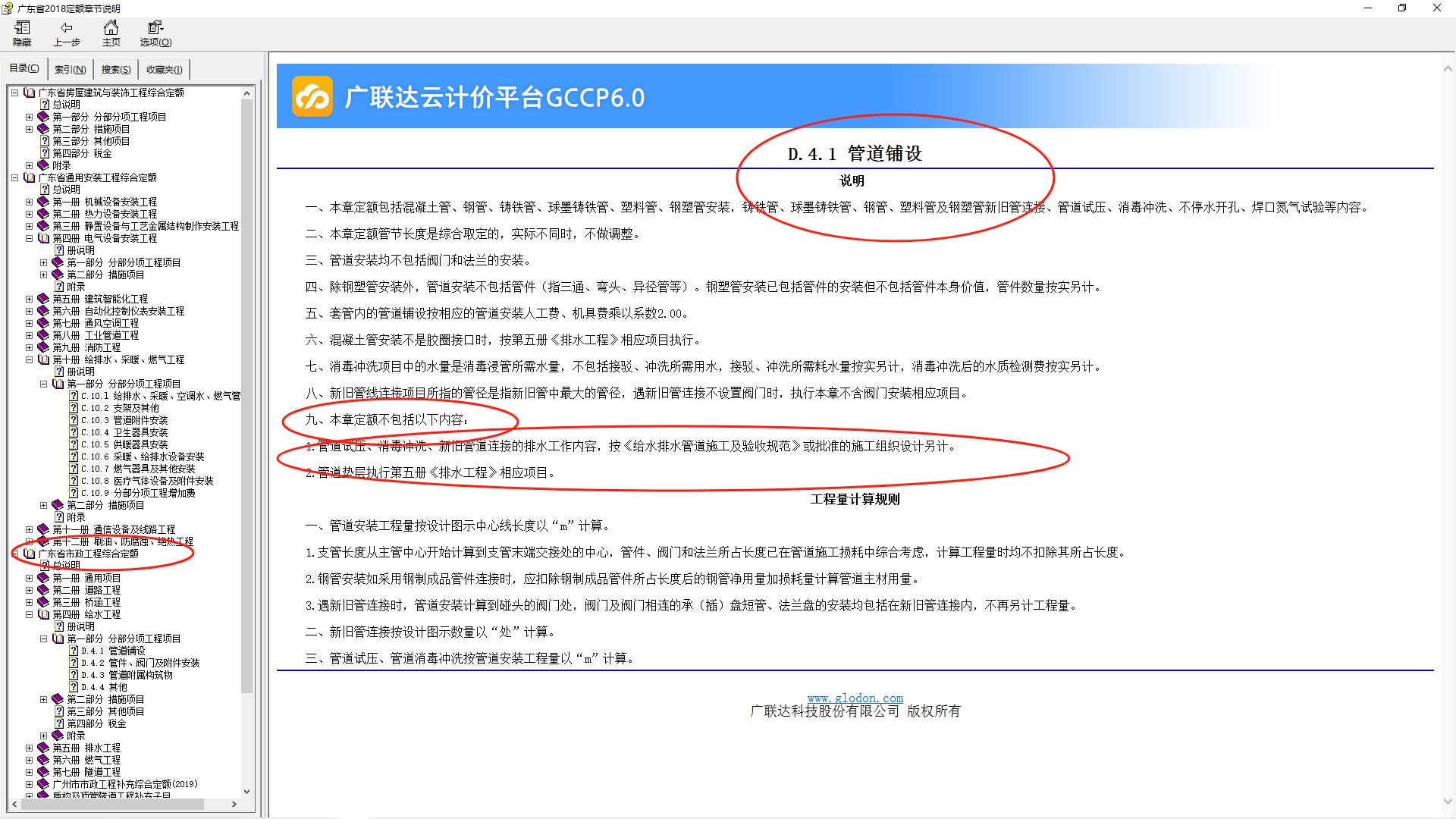Click the content pane scroll-down arrow
Viewport: 1456px width, 819px height.
tap(1448, 802)
